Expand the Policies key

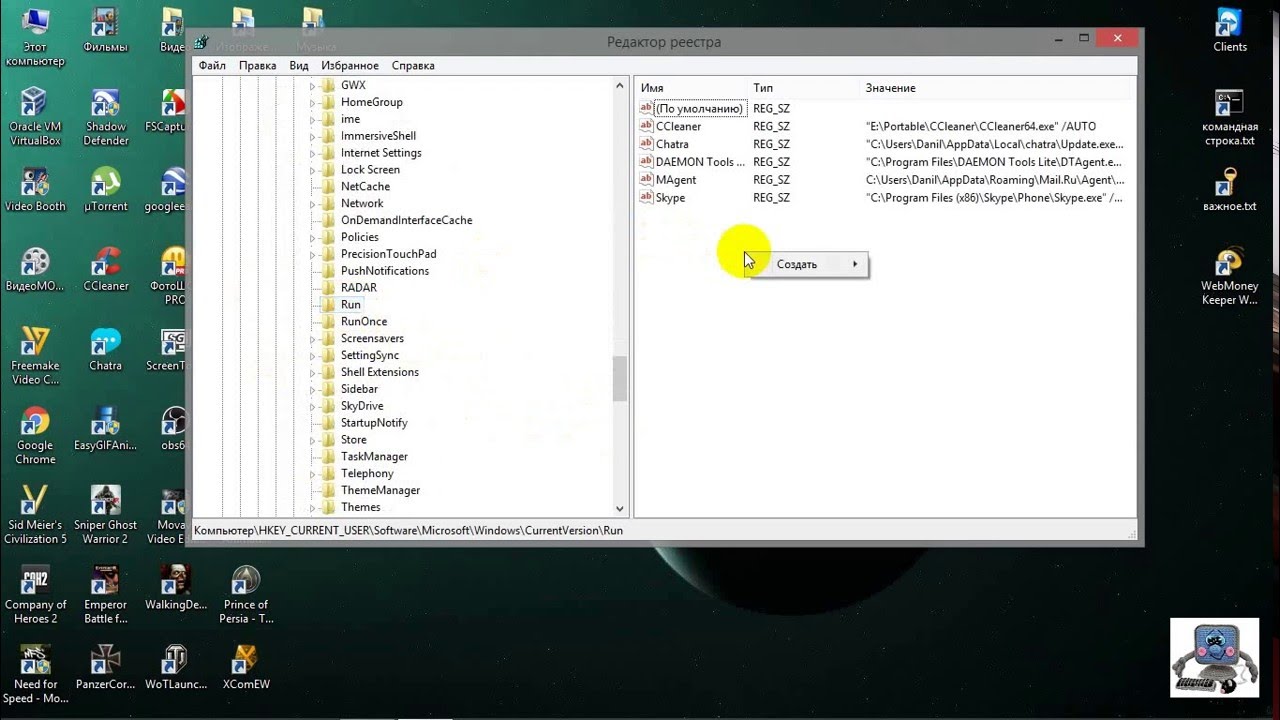pyautogui.click(x=312, y=237)
